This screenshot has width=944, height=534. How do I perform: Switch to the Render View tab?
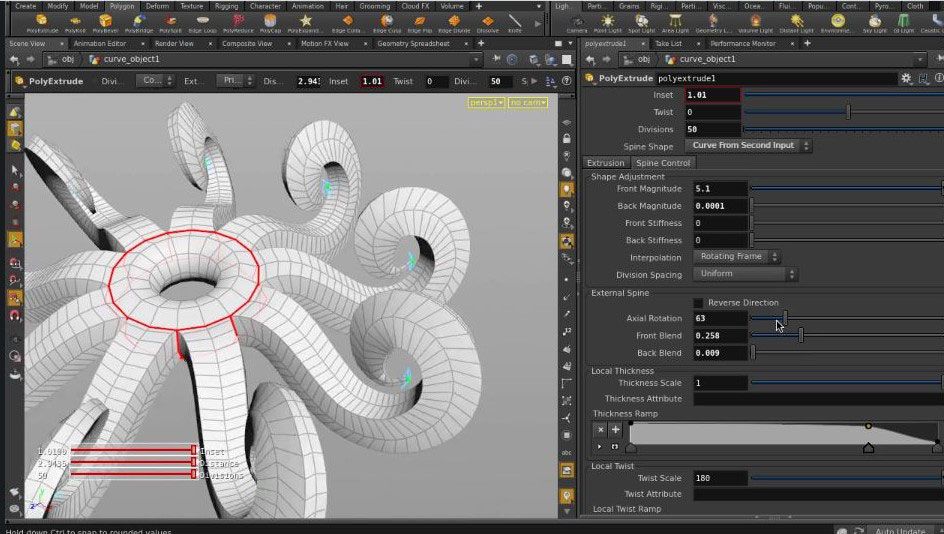pyautogui.click(x=174, y=44)
